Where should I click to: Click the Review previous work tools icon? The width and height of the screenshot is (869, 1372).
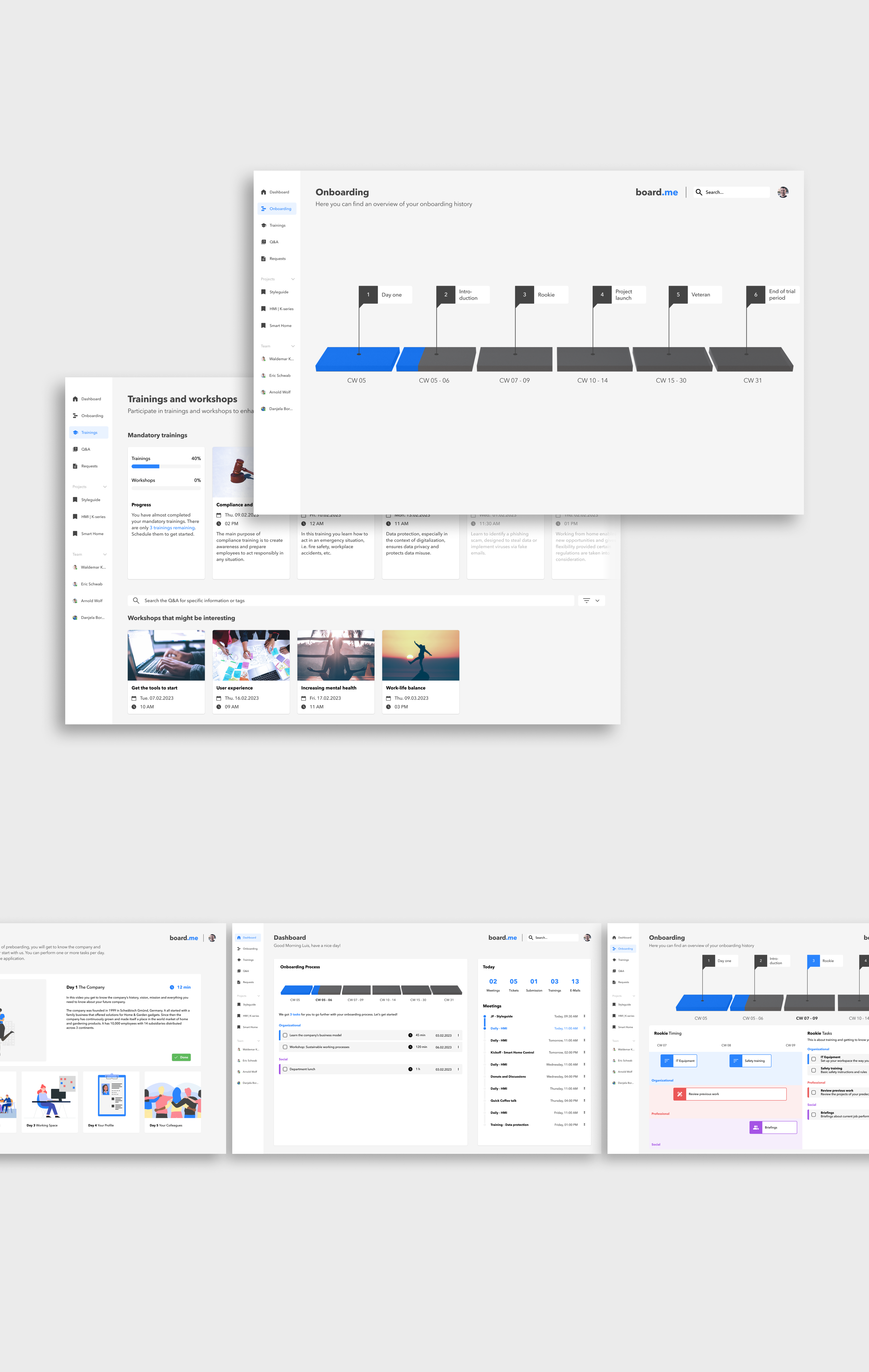(680, 1094)
